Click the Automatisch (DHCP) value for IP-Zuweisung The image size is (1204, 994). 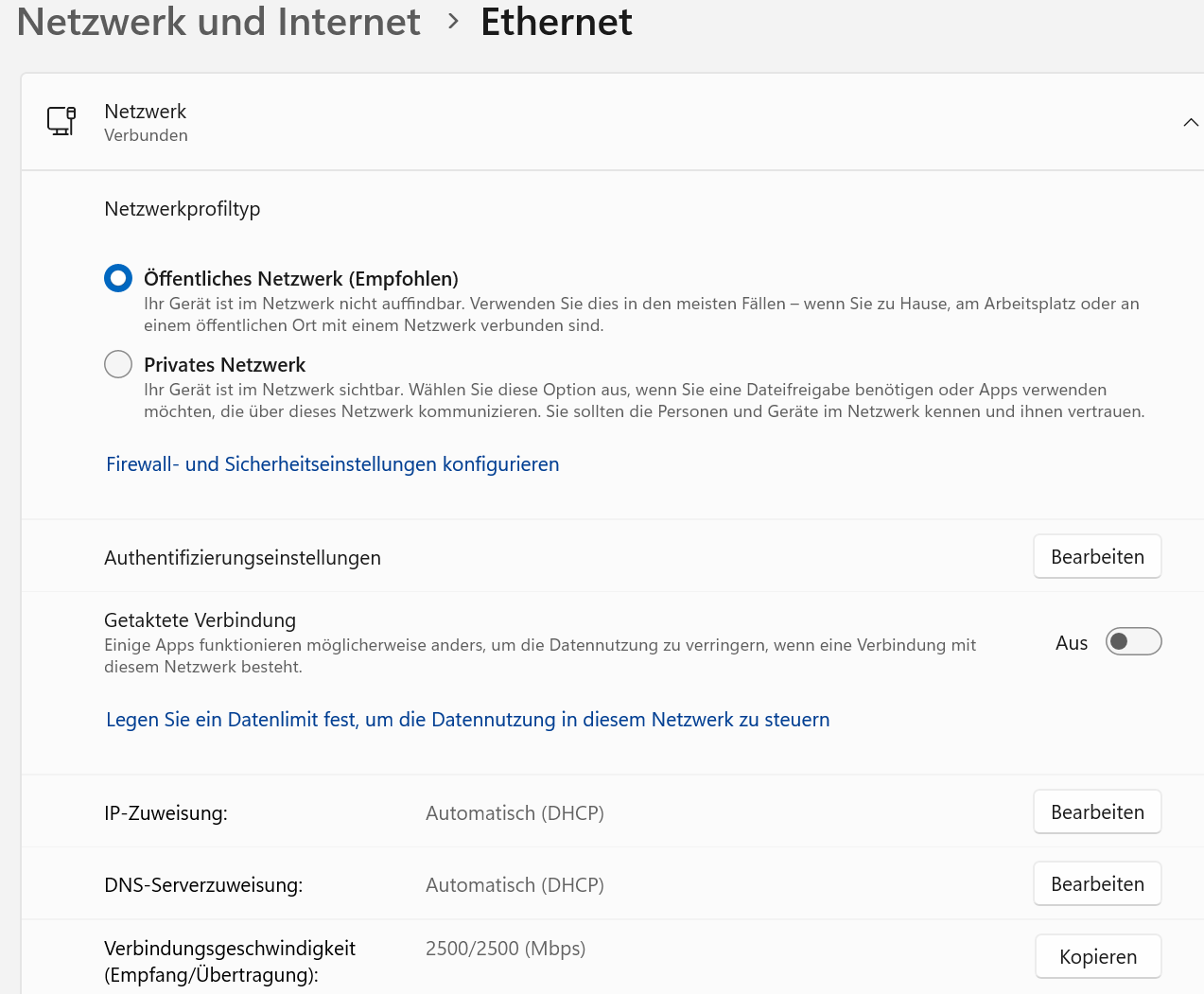515,813
